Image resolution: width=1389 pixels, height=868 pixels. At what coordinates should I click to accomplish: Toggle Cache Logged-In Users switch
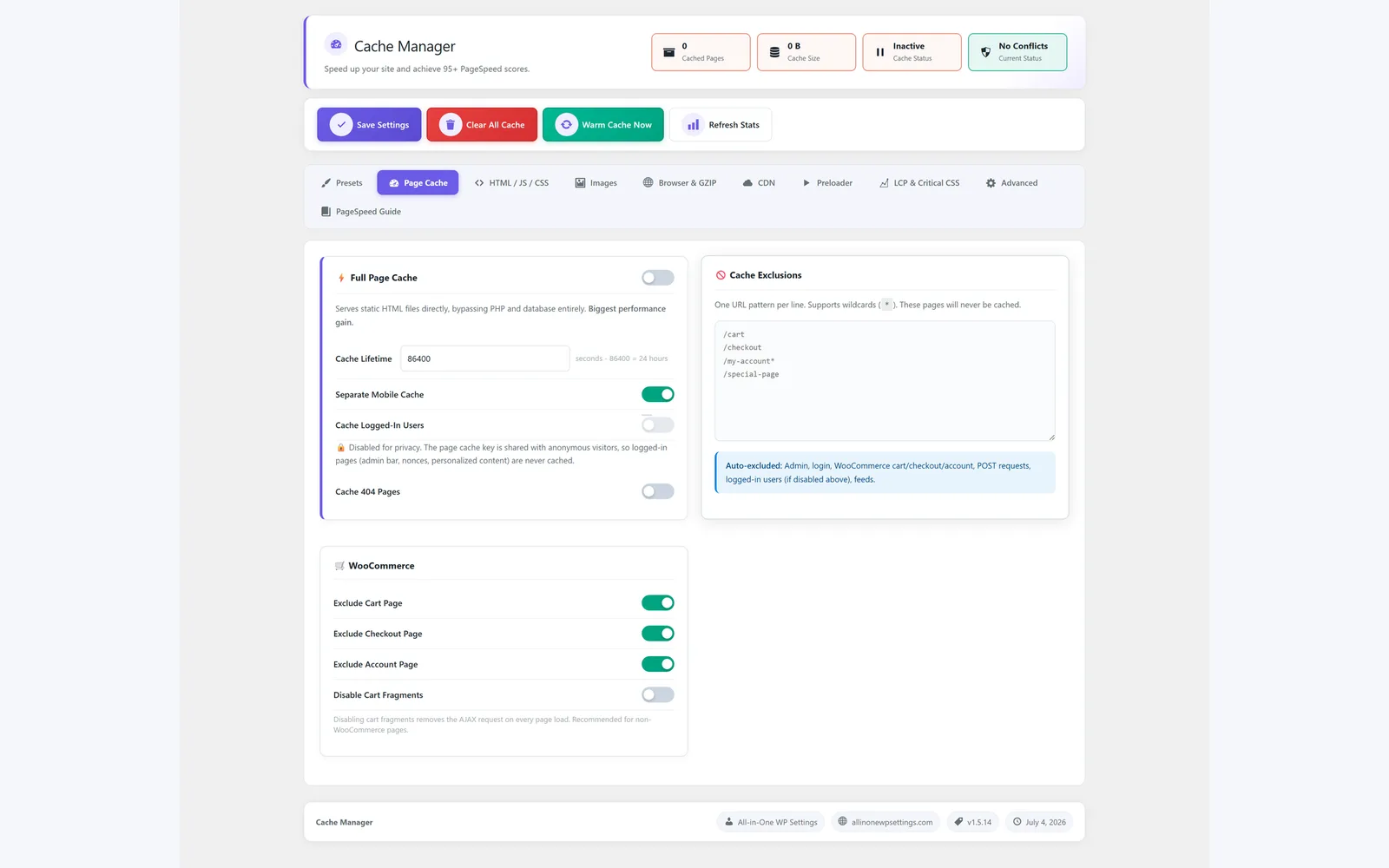658,424
